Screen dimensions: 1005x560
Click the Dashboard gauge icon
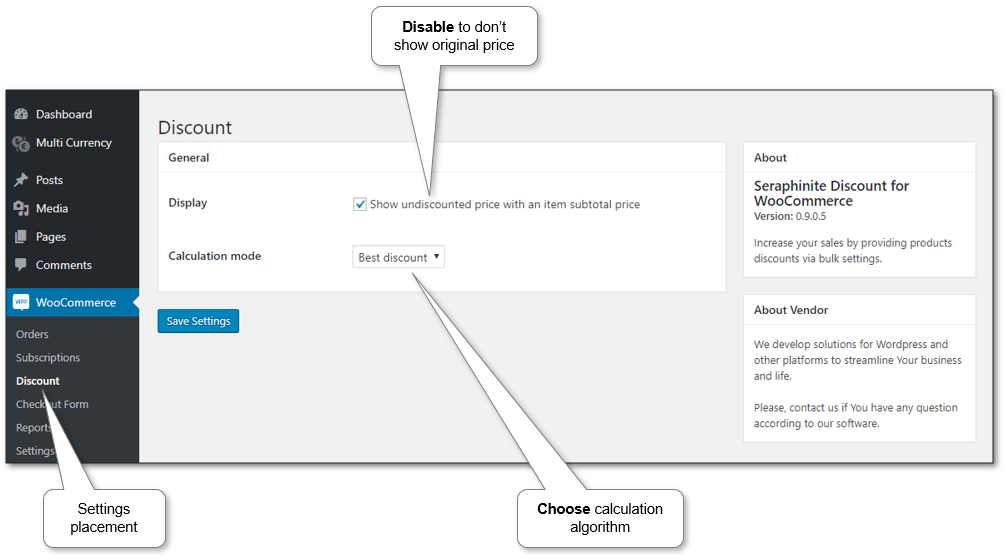[x=21, y=114]
